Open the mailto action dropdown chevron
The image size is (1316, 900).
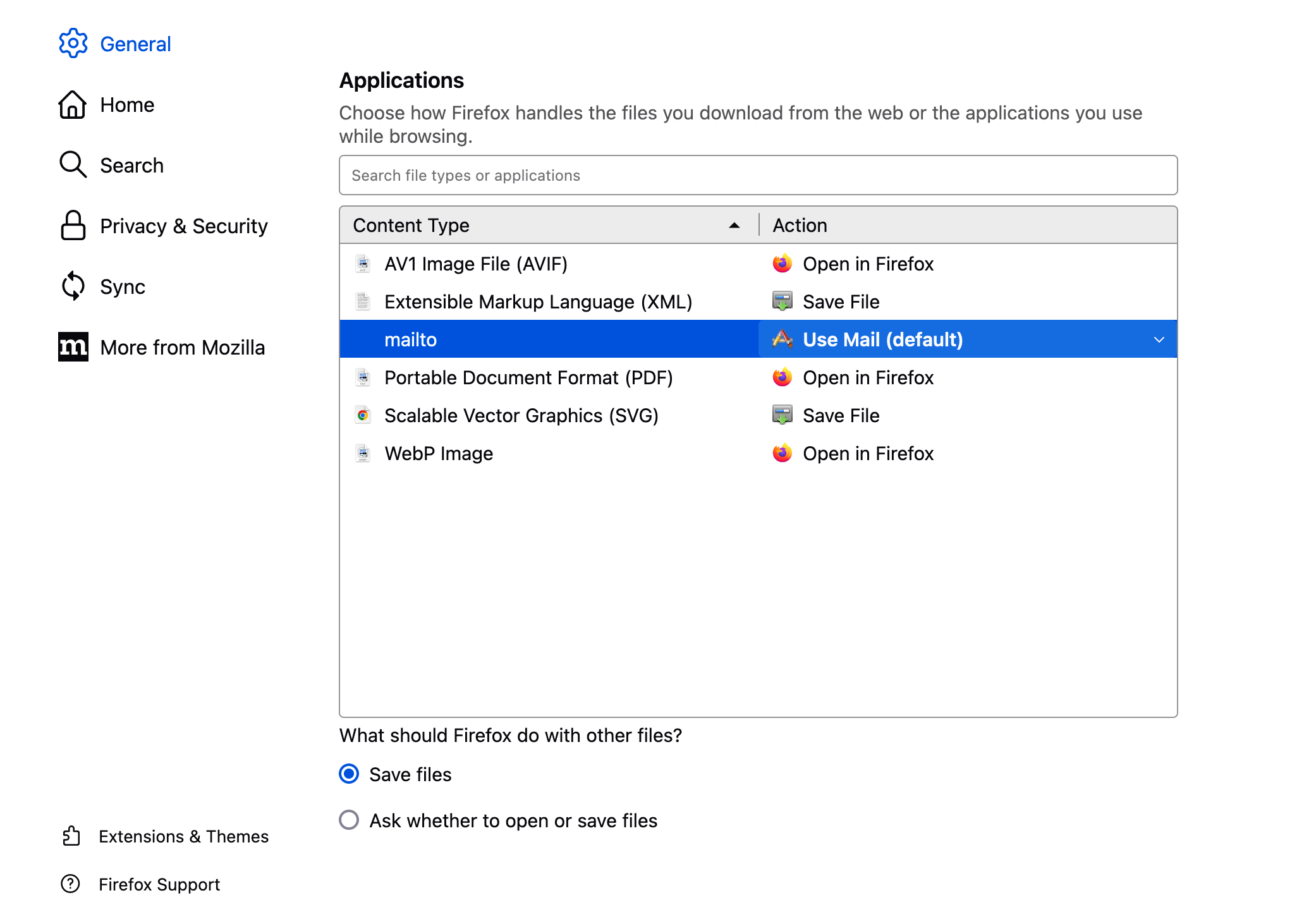tap(1159, 339)
